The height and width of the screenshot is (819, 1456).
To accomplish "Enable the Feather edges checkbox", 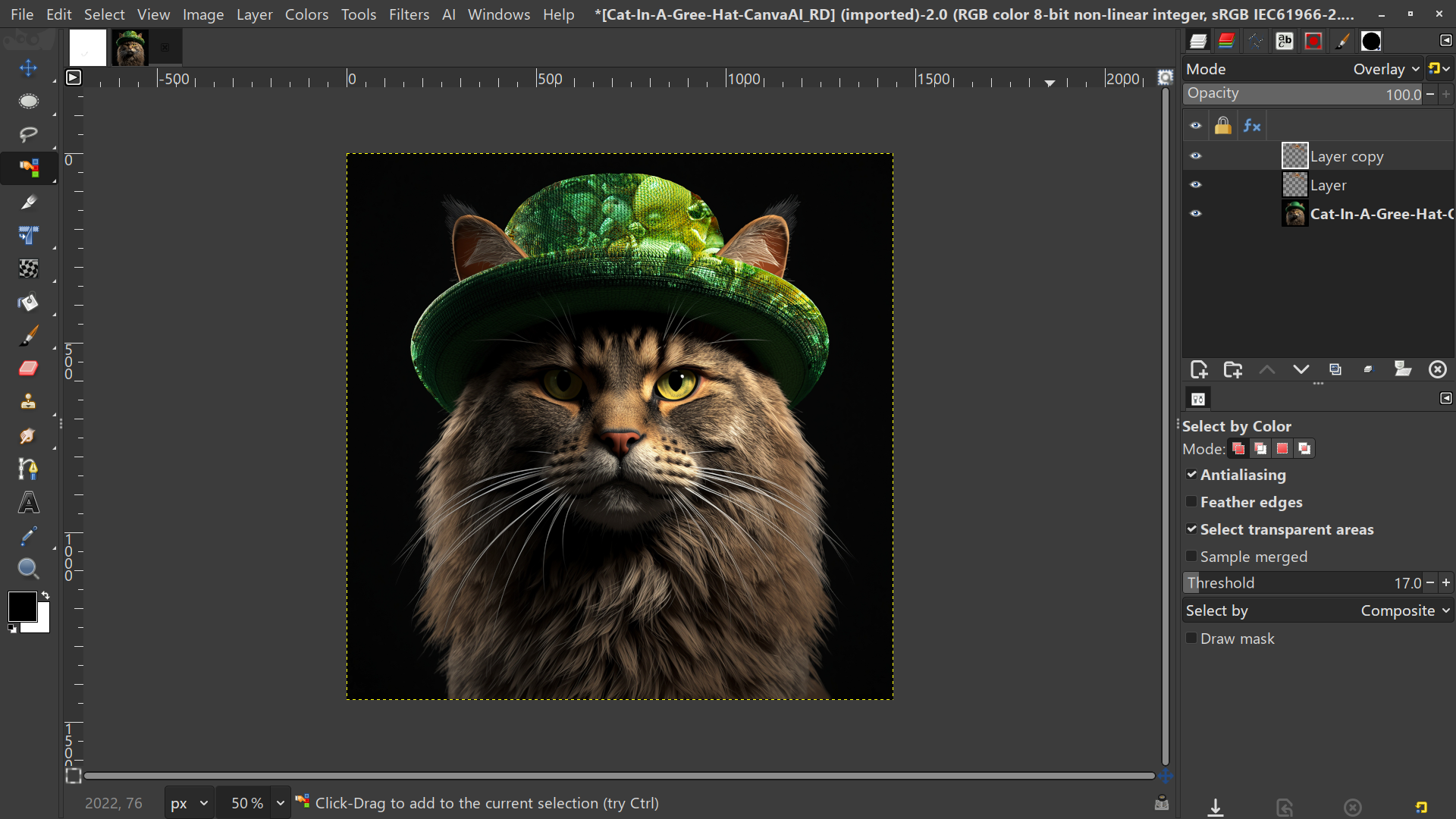I will (1191, 502).
